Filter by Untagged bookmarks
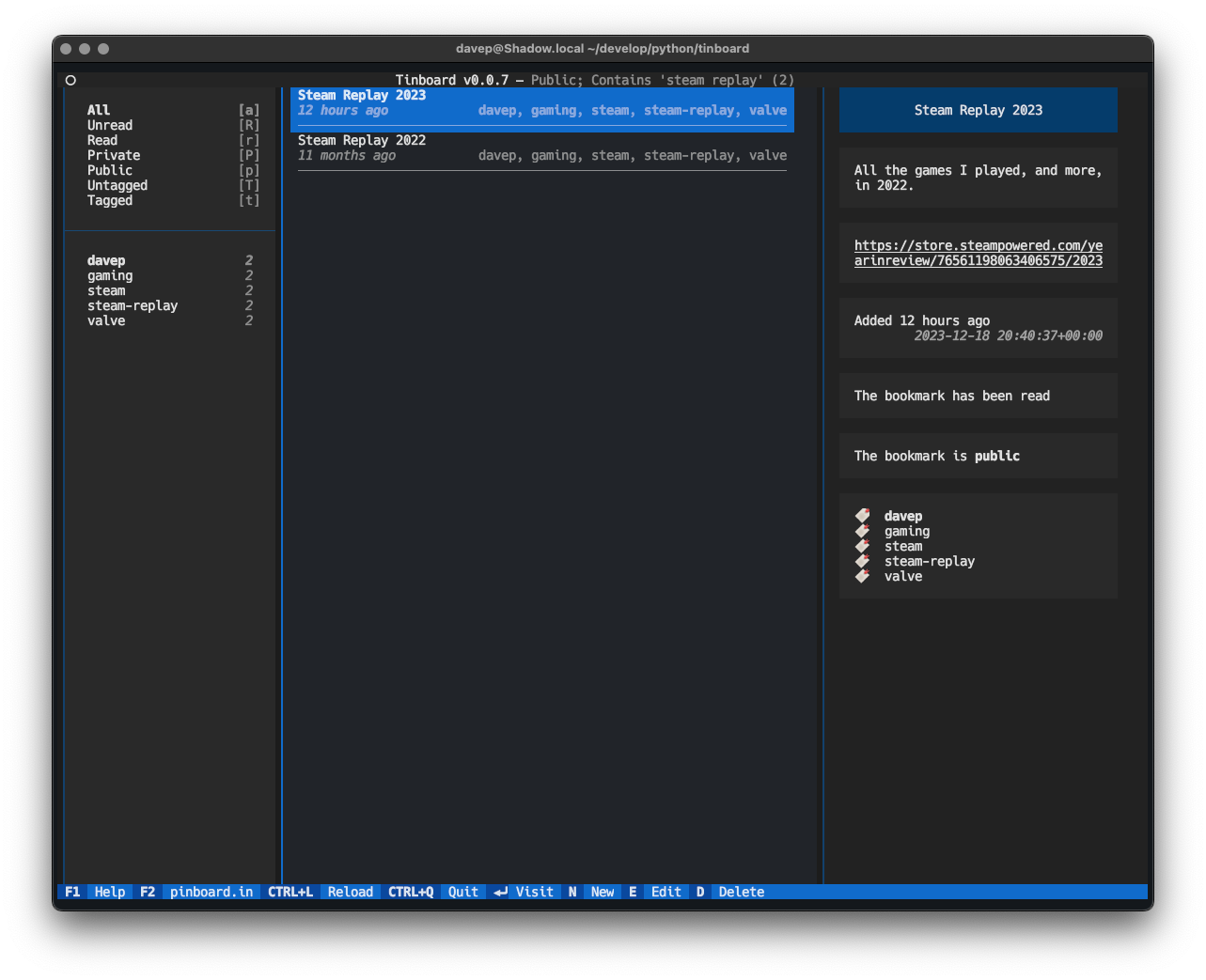 pos(117,185)
